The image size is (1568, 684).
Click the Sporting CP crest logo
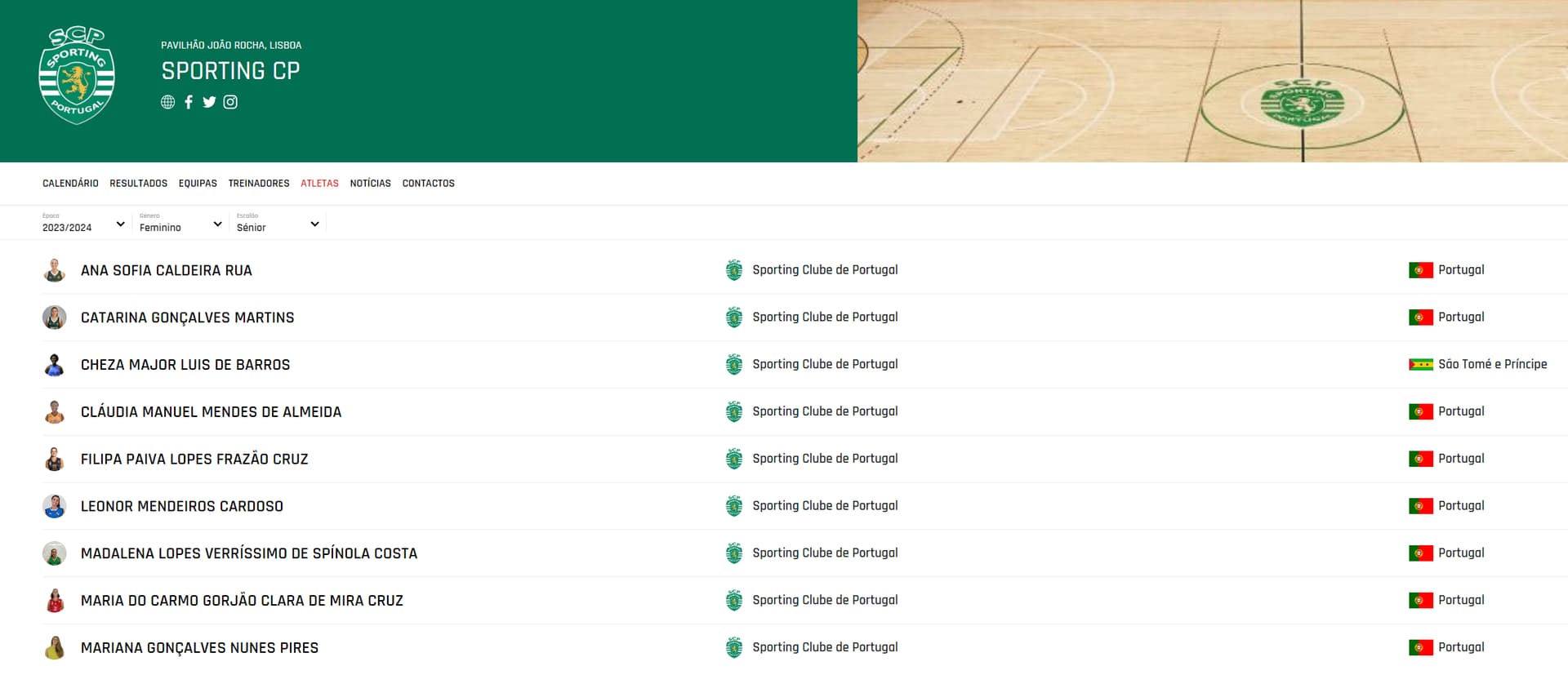(77, 76)
